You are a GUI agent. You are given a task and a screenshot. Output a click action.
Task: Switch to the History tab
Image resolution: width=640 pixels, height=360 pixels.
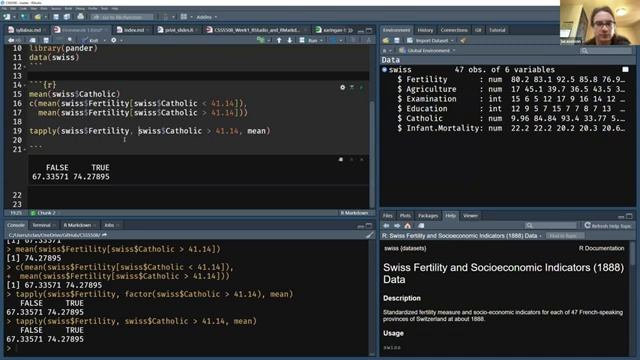tap(425, 30)
